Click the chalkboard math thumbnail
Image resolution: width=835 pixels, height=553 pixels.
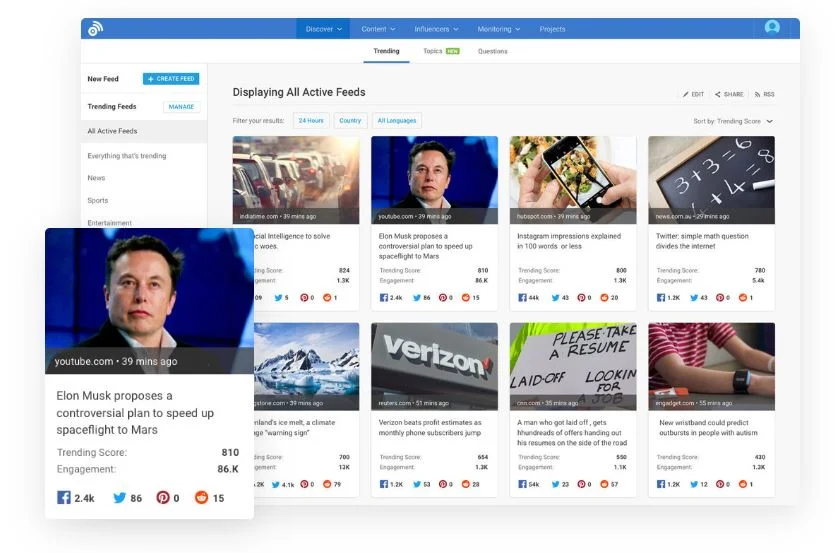(711, 180)
